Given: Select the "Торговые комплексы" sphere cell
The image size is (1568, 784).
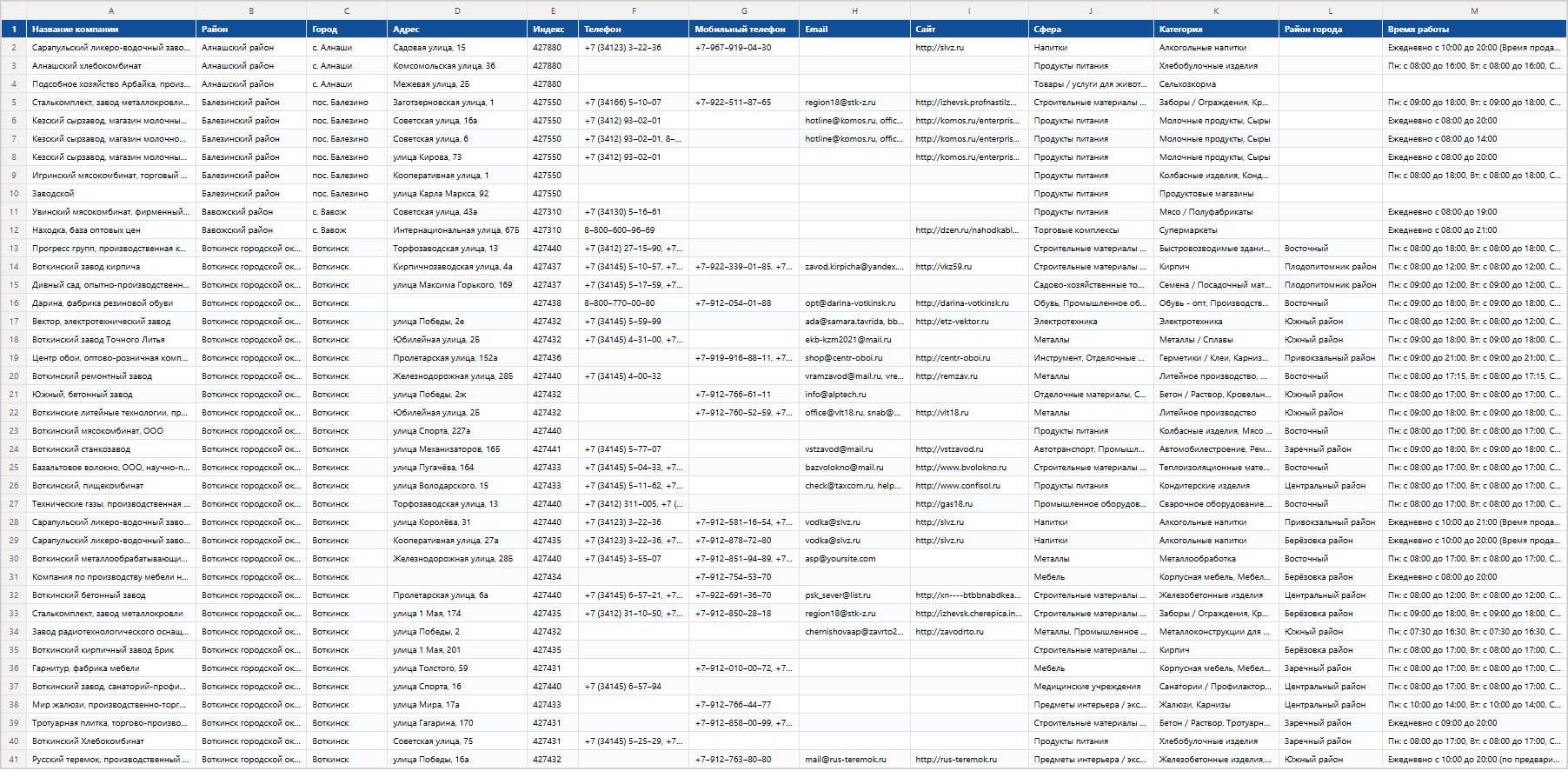Looking at the screenshot, I should [x=1091, y=230].
